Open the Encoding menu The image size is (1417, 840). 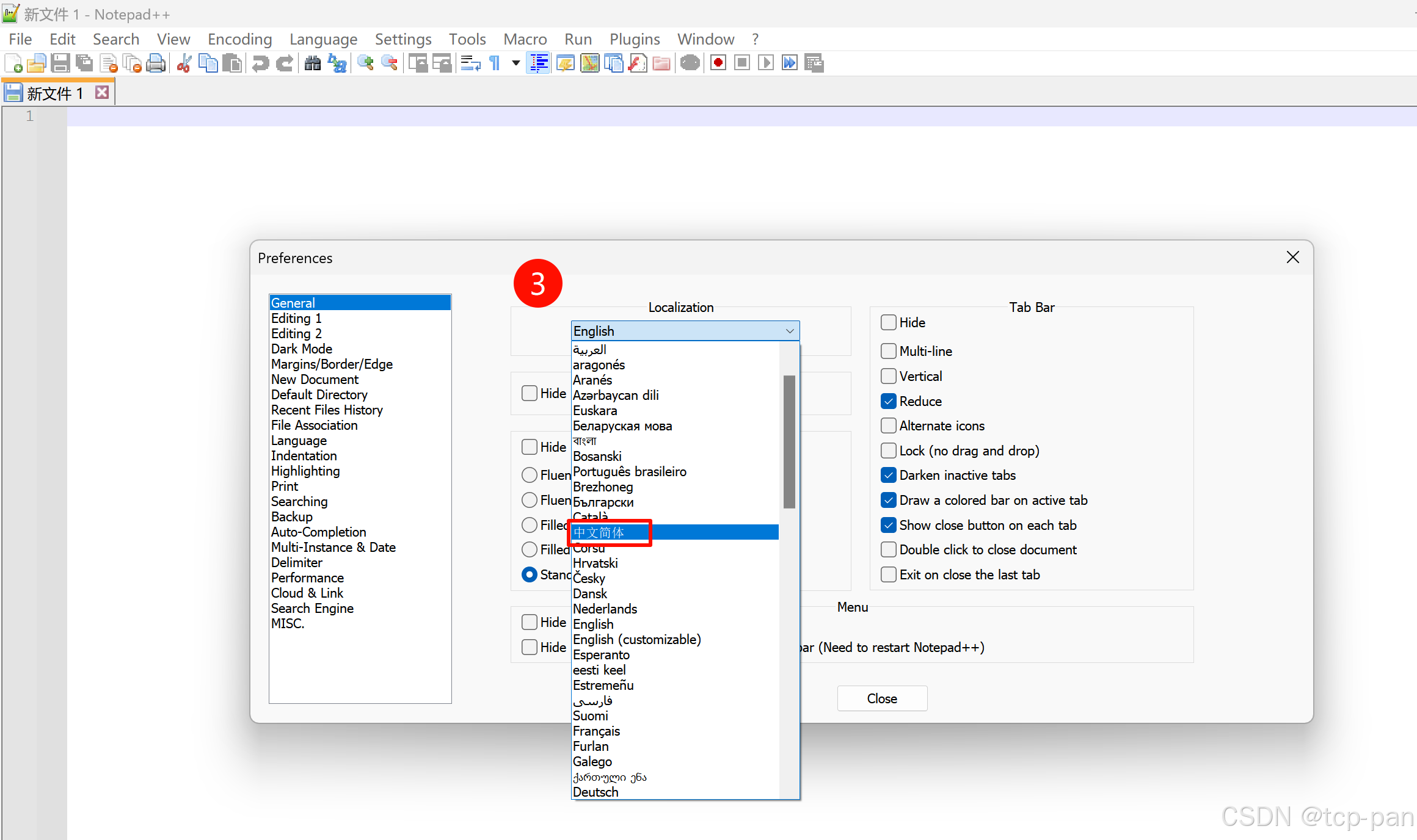pyautogui.click(x=239, y=39)
